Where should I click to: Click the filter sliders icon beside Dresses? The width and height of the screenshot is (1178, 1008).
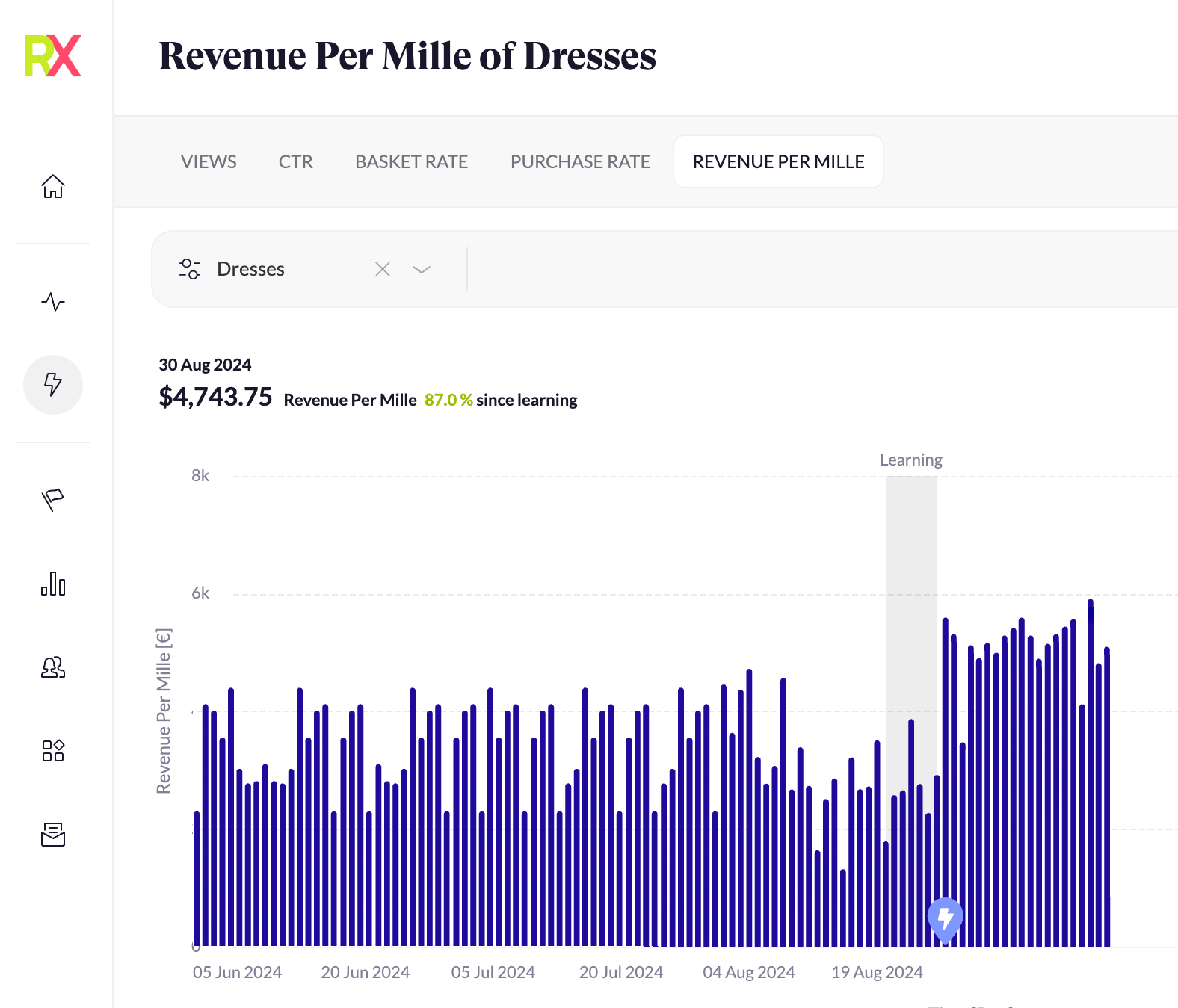tap(190, 269)
